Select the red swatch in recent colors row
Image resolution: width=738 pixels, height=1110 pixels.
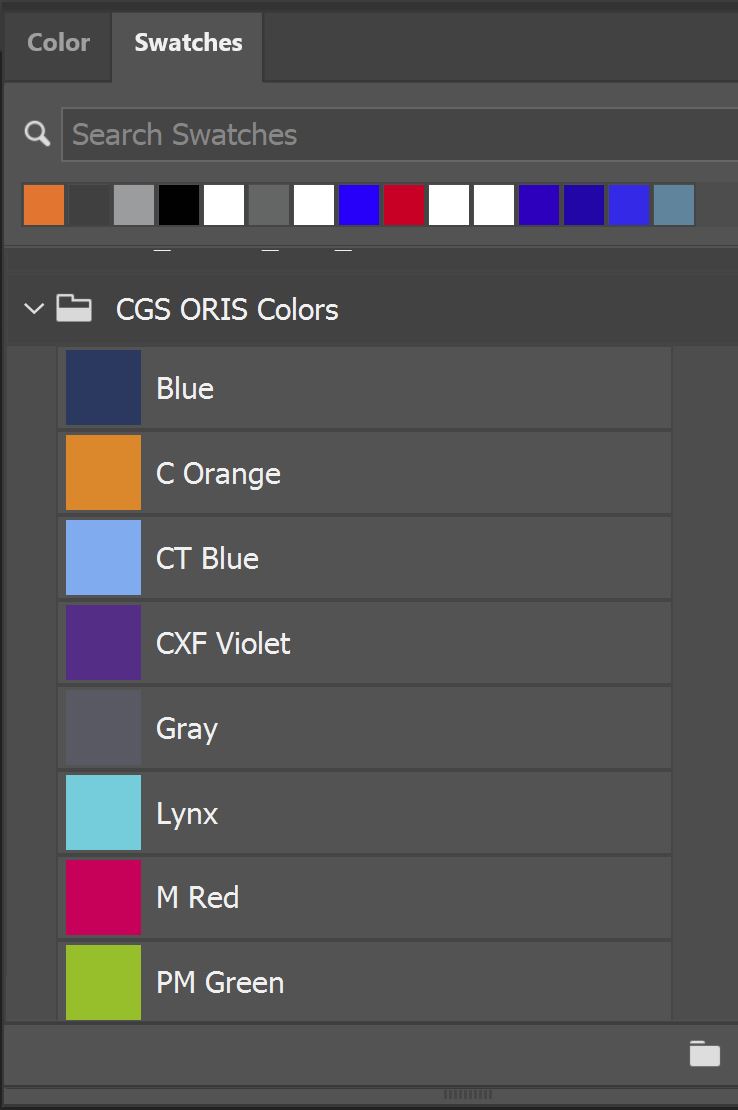403,205
